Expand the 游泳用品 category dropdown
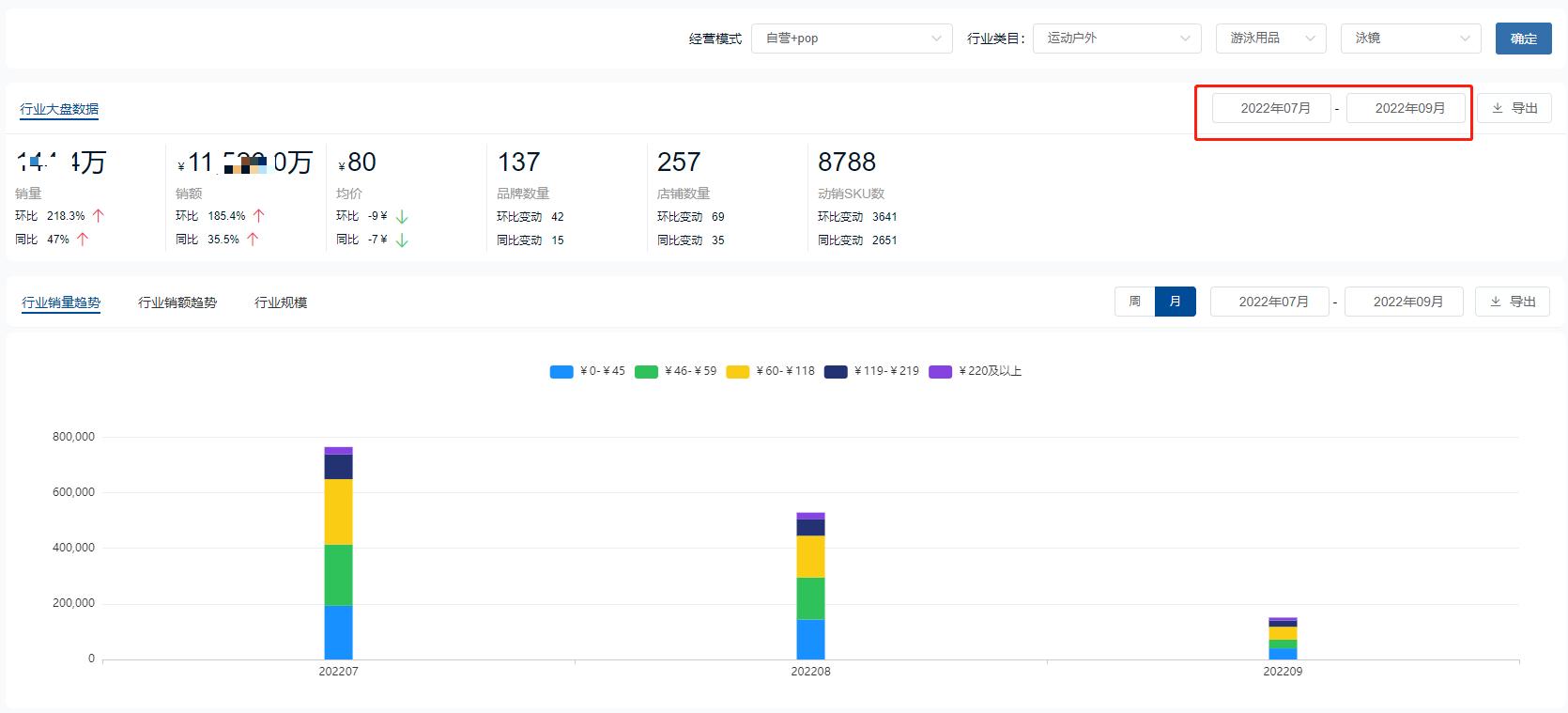The width and height of the screenshot is (1568, 713). coord(1270,39)
